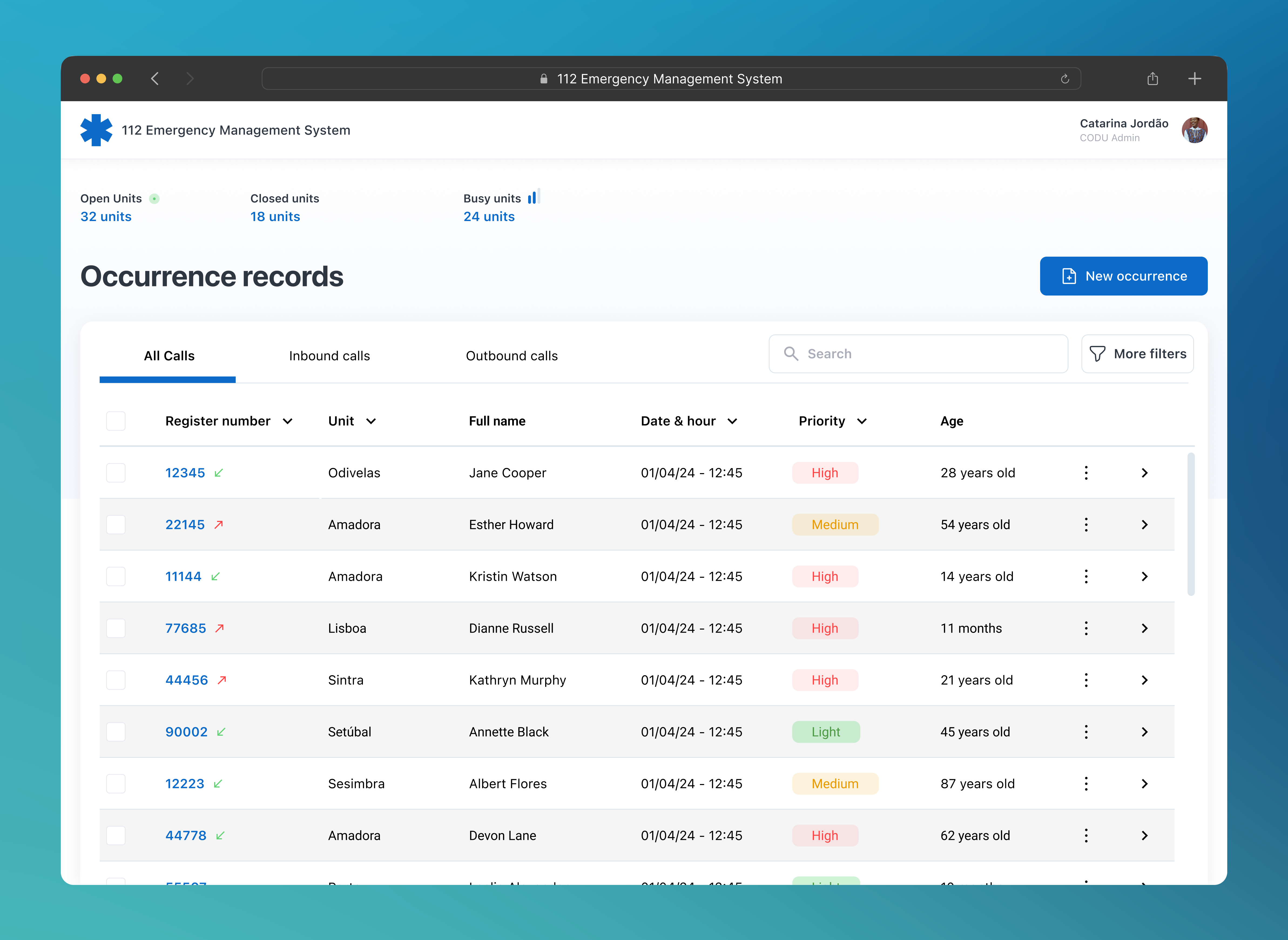Click inbound arrow icon next to 11144

tap(215, 576)
